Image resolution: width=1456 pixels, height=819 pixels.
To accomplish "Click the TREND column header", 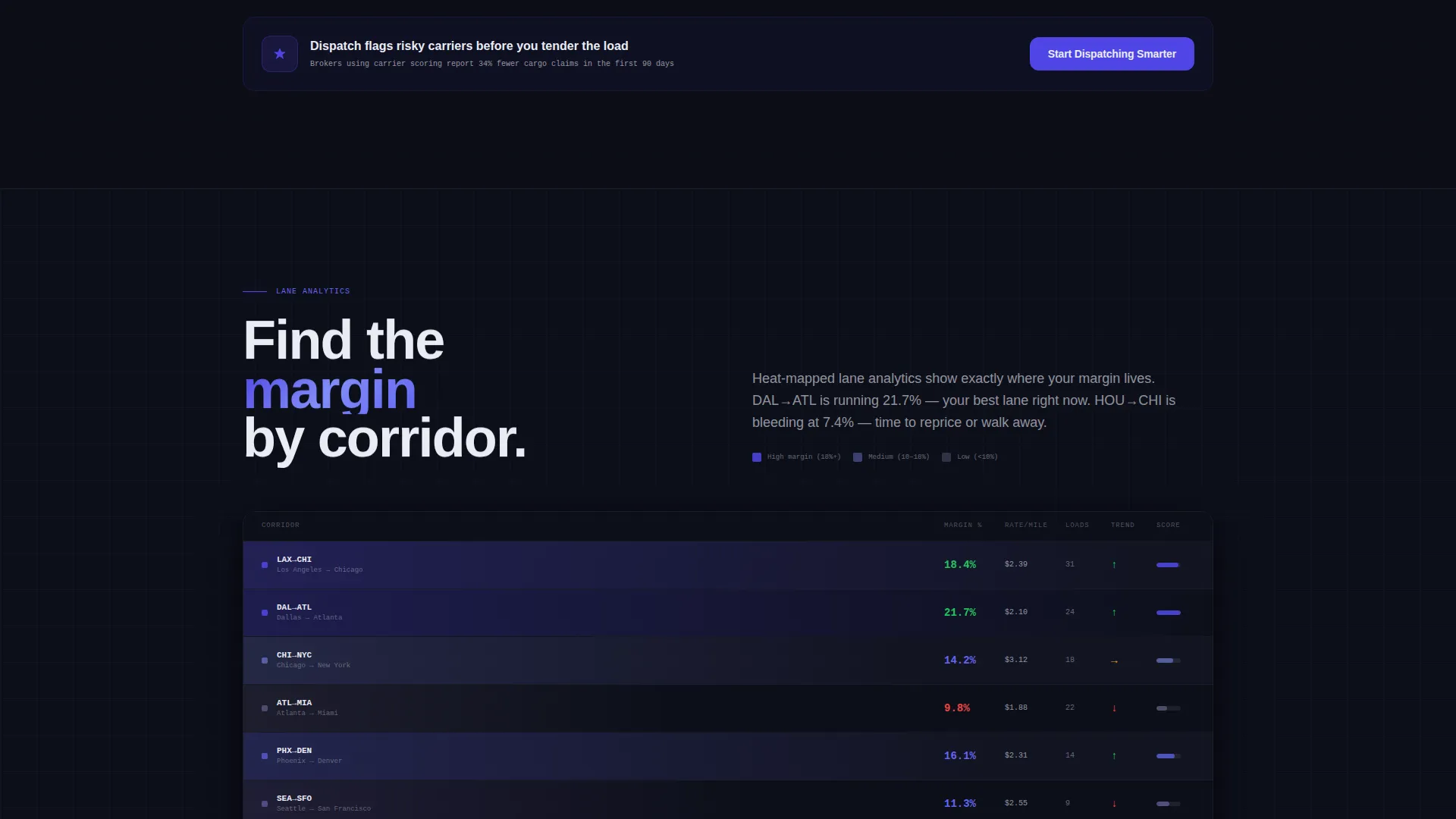I will tap(1123, 525).
